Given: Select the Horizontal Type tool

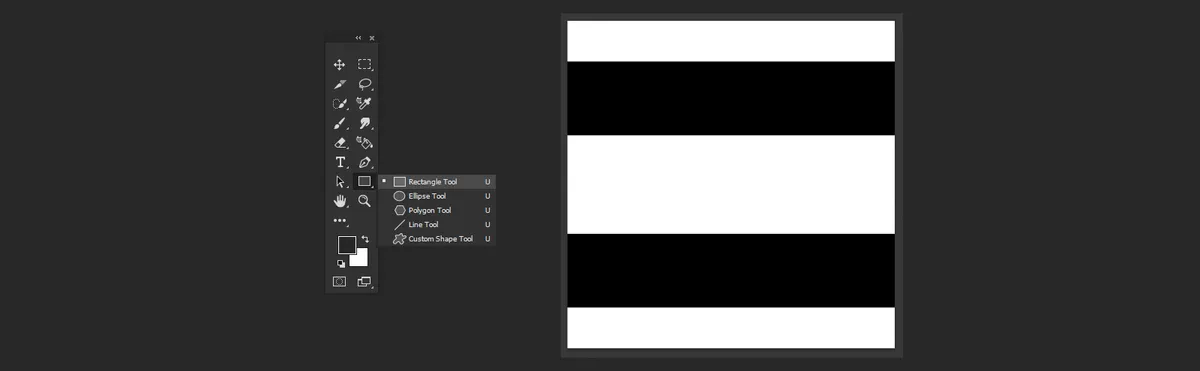Looking at the screenshot, I should point(340,162).
